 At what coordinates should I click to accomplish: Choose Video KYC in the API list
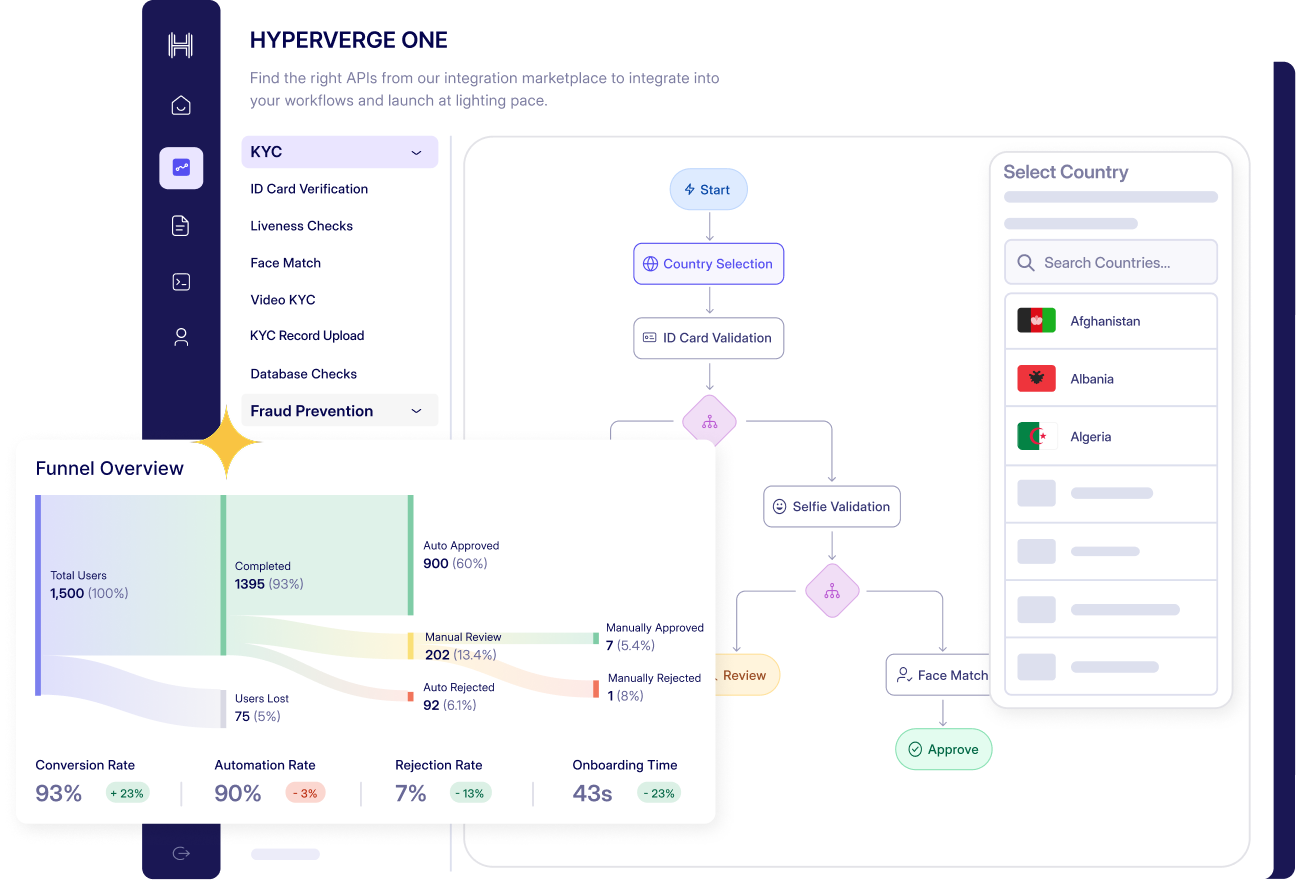coord(282,300)
